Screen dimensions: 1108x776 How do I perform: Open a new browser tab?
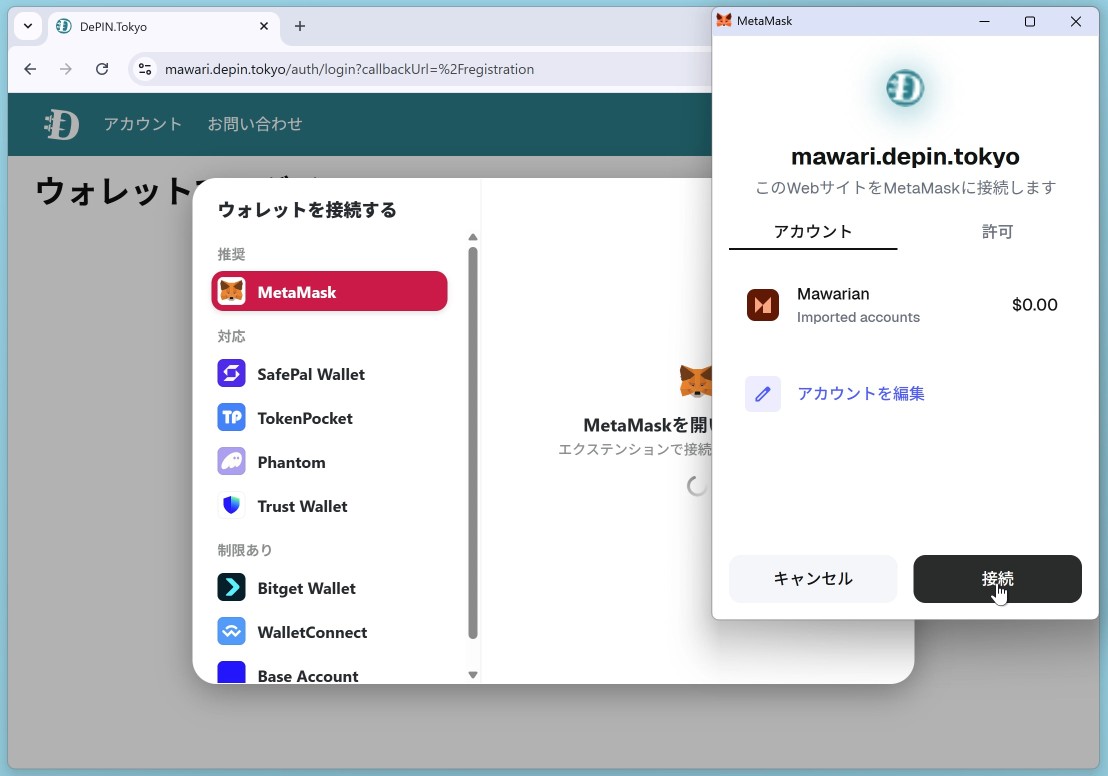[x=300, y=26]
